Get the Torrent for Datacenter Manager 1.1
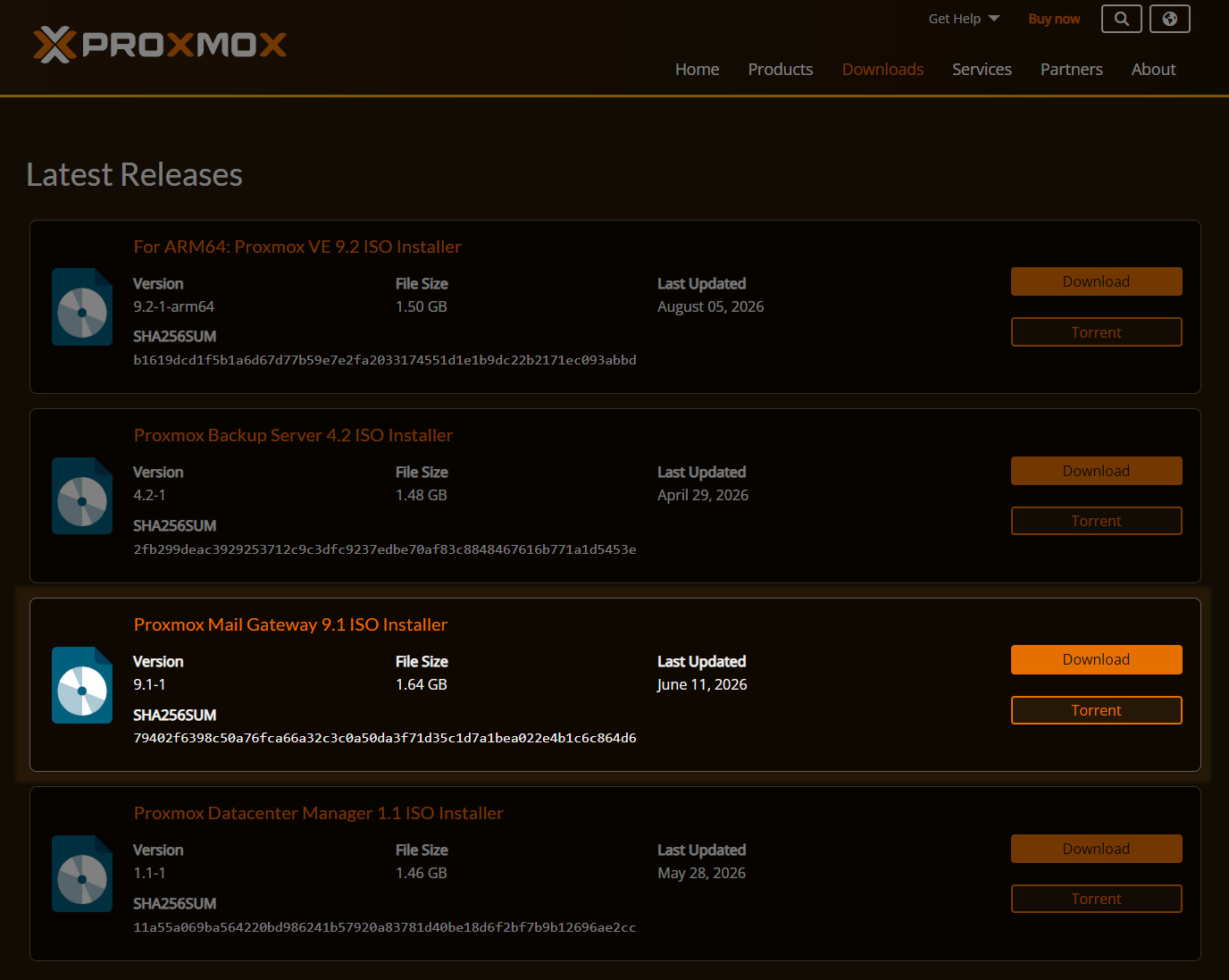The width and height of the screenshot is (1229, 980). pyautogui.click(x=1097, y=899)
